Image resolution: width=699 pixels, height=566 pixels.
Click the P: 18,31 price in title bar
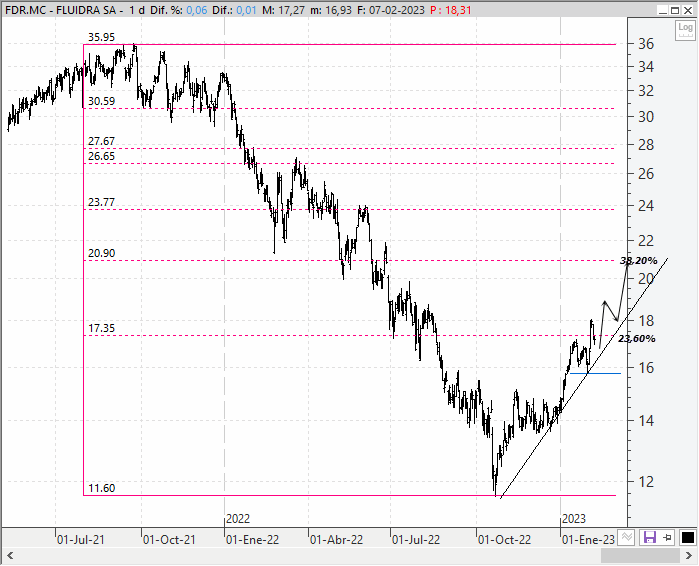tap(451, 10)
